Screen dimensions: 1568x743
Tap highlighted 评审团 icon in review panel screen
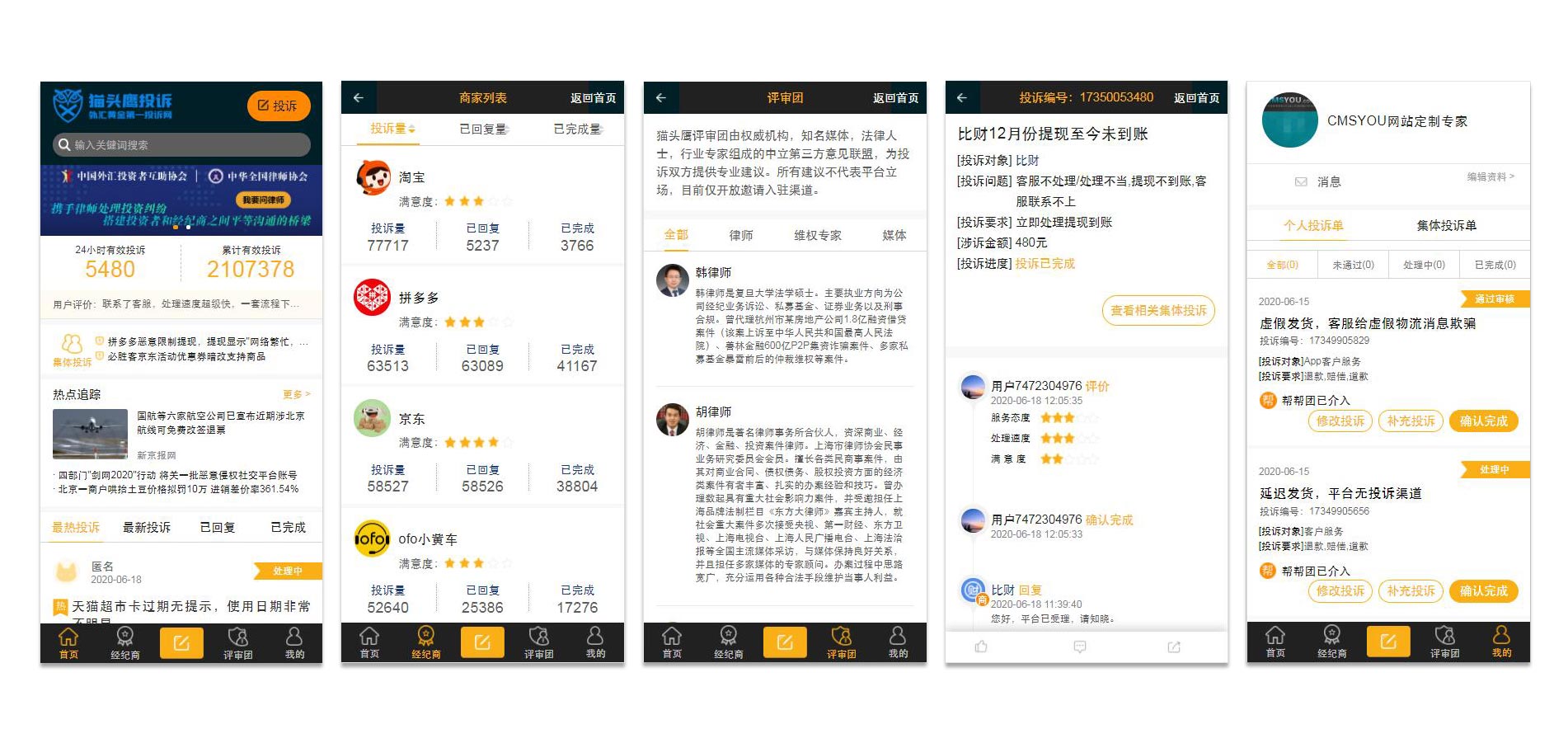click(x=842, y=642)
